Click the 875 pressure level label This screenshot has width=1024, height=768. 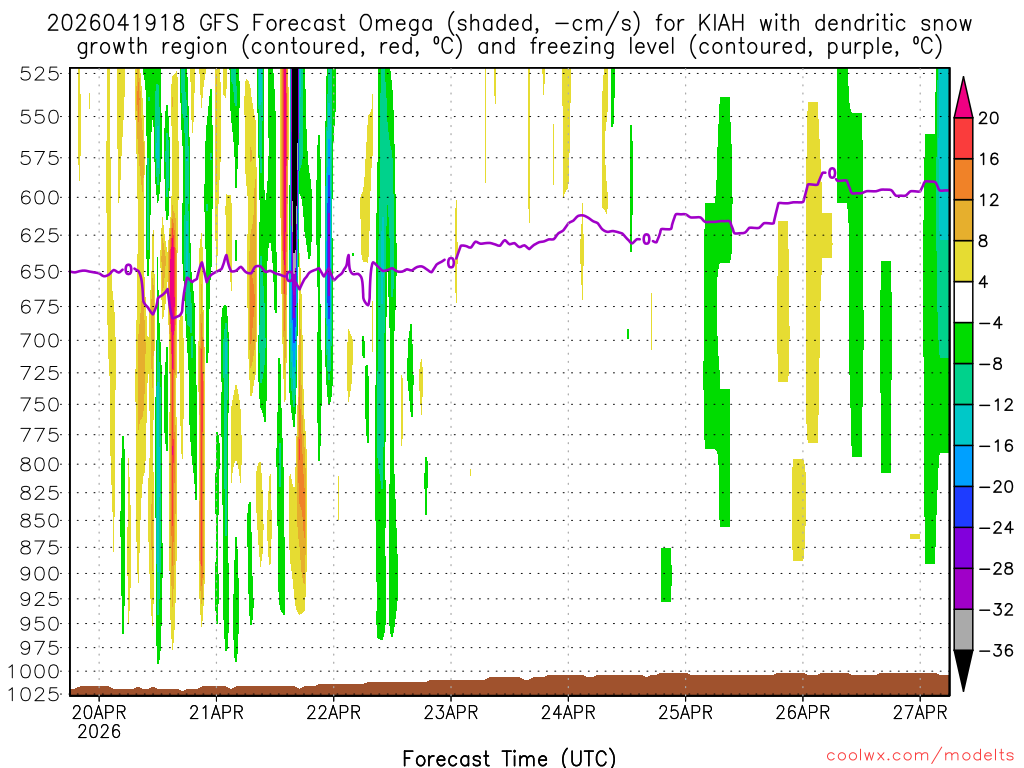click(40, 547)
